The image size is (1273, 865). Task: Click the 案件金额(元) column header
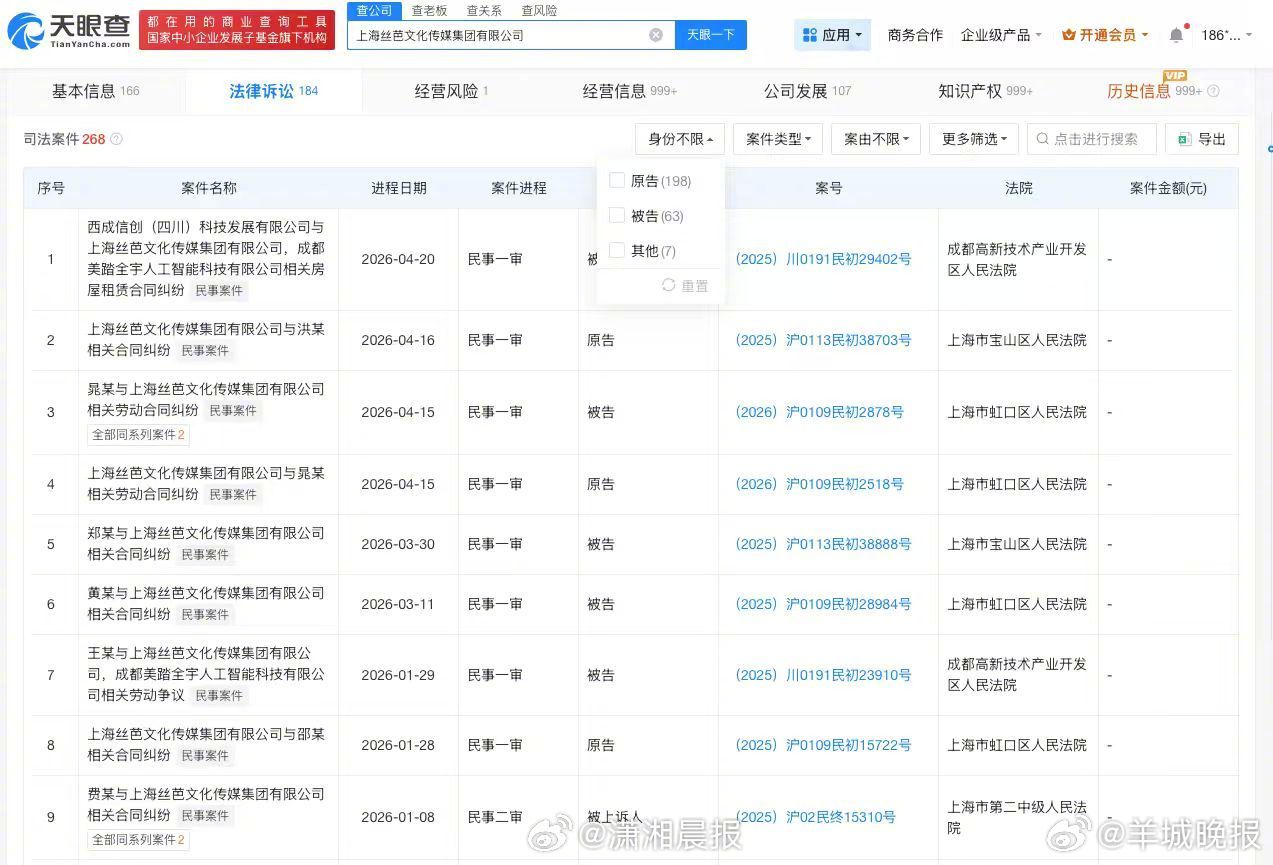pos(1168,188)
